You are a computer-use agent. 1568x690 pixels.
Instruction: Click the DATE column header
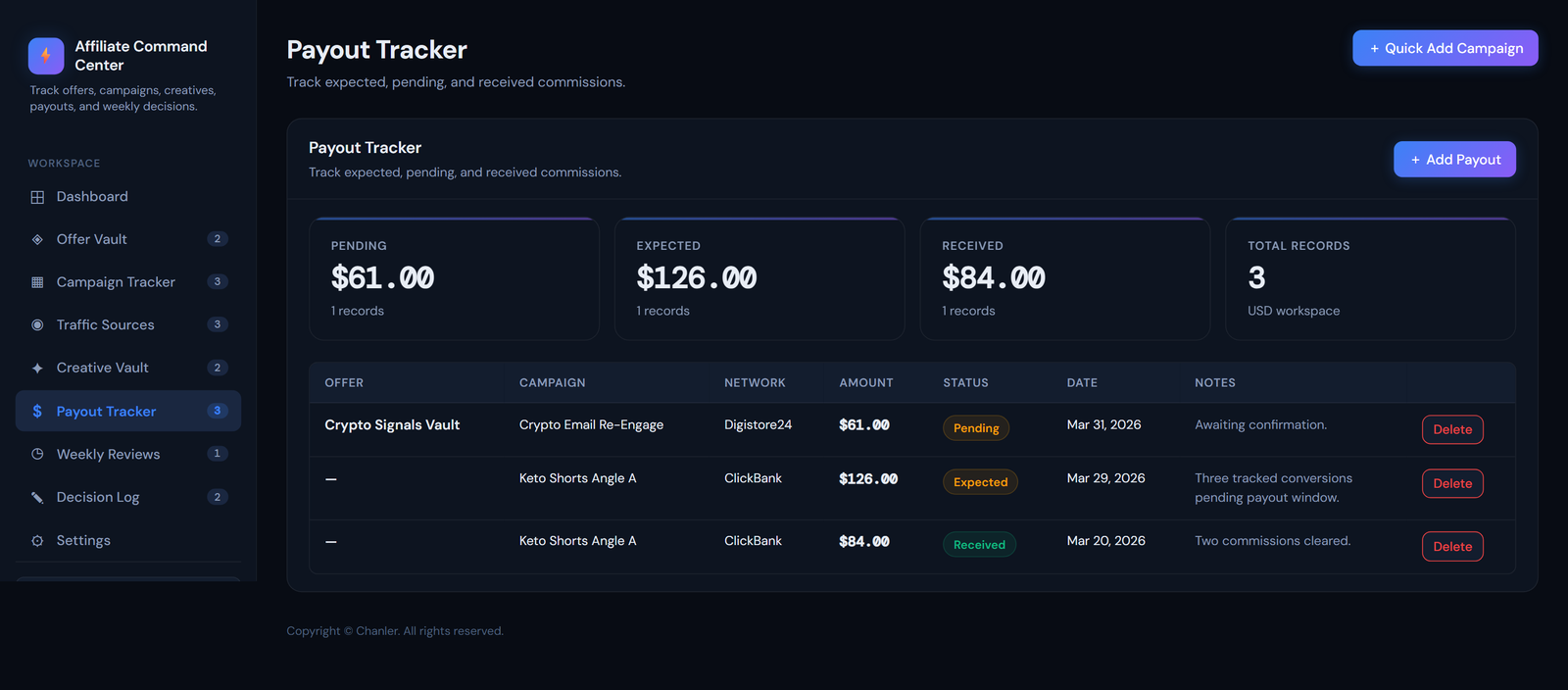[1082, 383]
